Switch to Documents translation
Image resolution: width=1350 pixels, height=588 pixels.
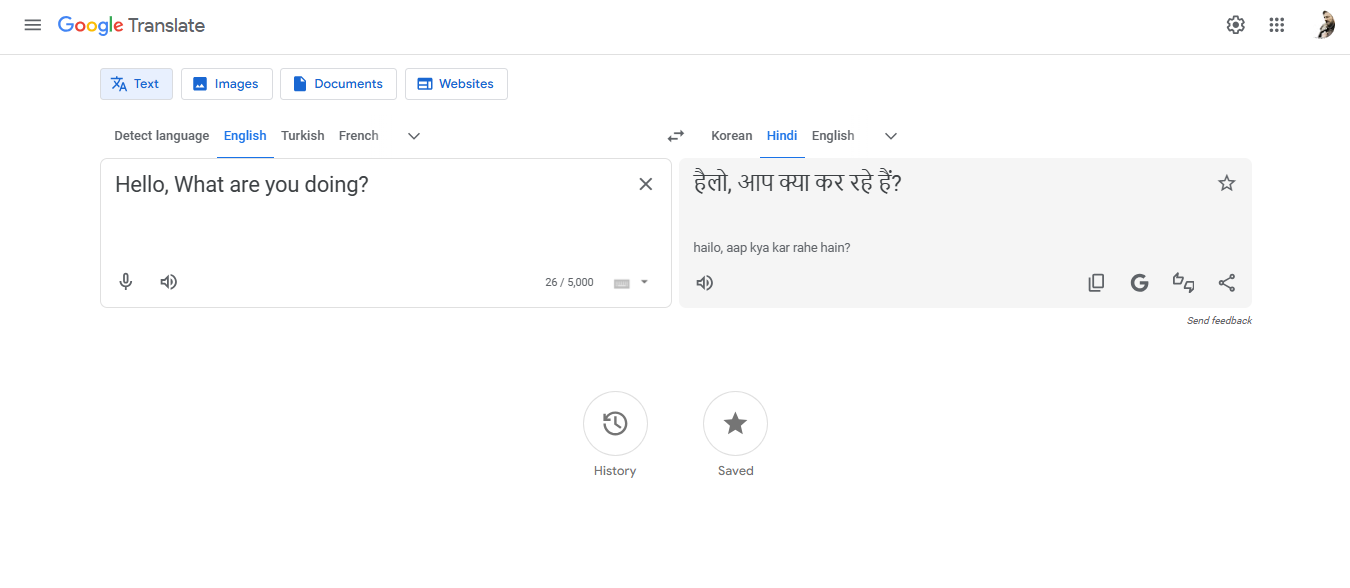(x=338, y=84)
